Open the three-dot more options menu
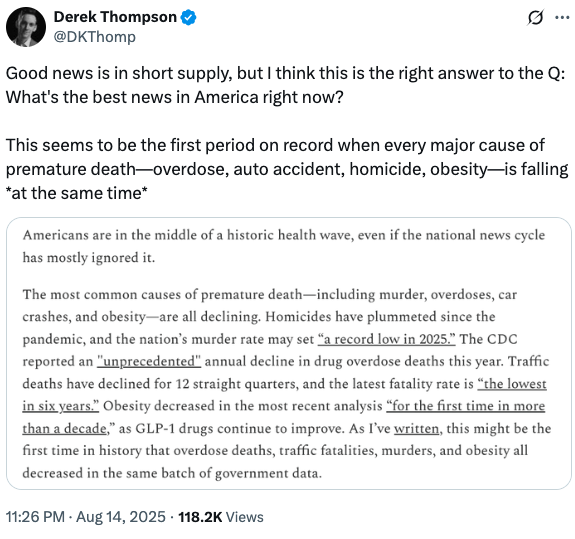 pos(562,17)
